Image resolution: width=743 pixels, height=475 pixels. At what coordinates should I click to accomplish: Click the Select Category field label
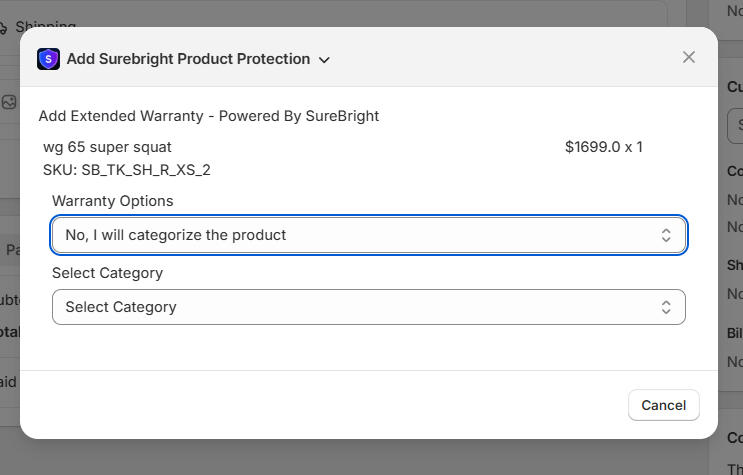point(108,273)
